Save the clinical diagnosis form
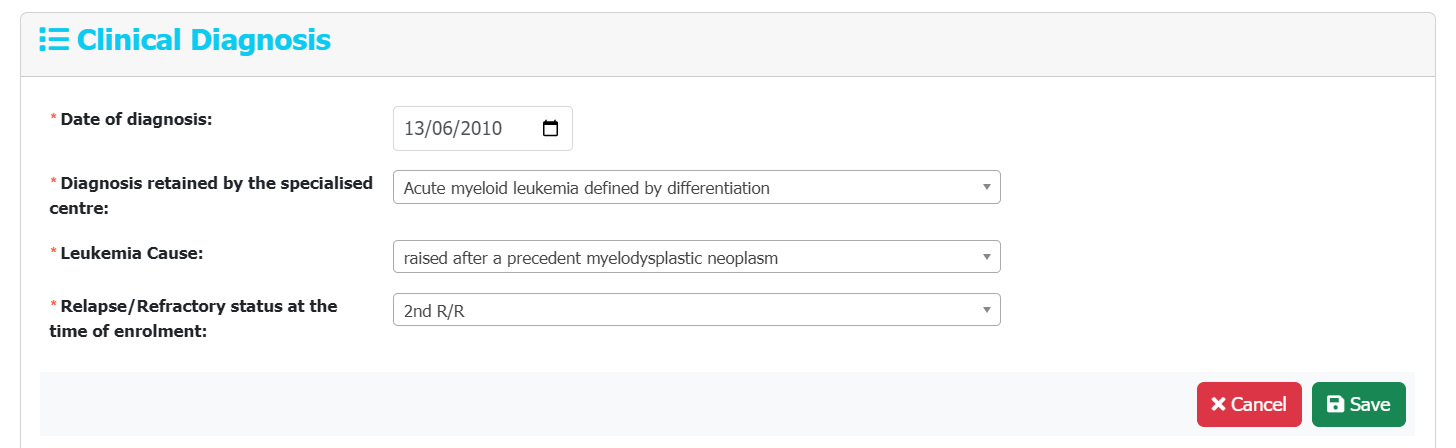The width and height of the screenshot is (1456, 448). (1359, 404)
